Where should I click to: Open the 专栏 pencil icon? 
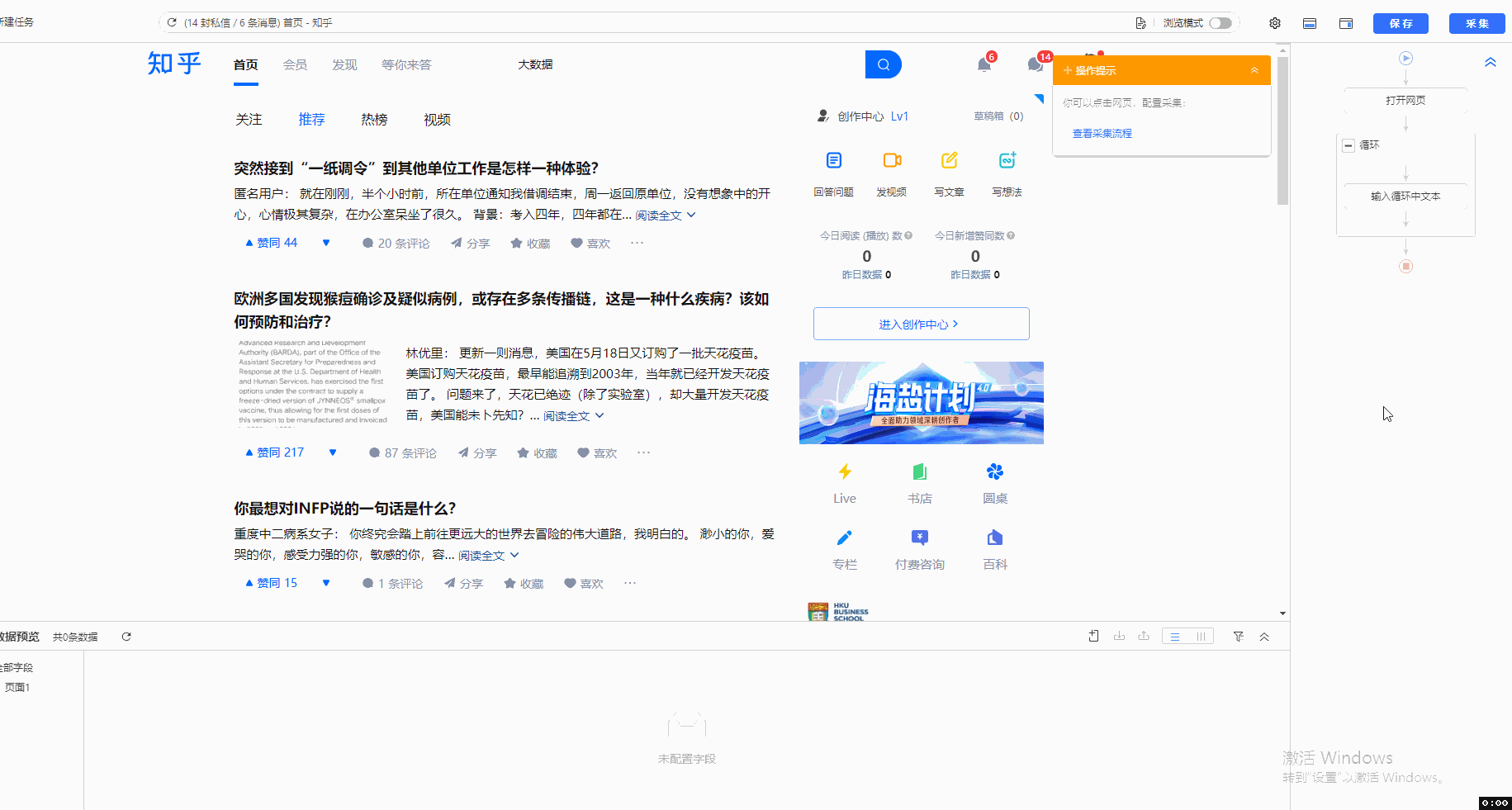[845, 538]
